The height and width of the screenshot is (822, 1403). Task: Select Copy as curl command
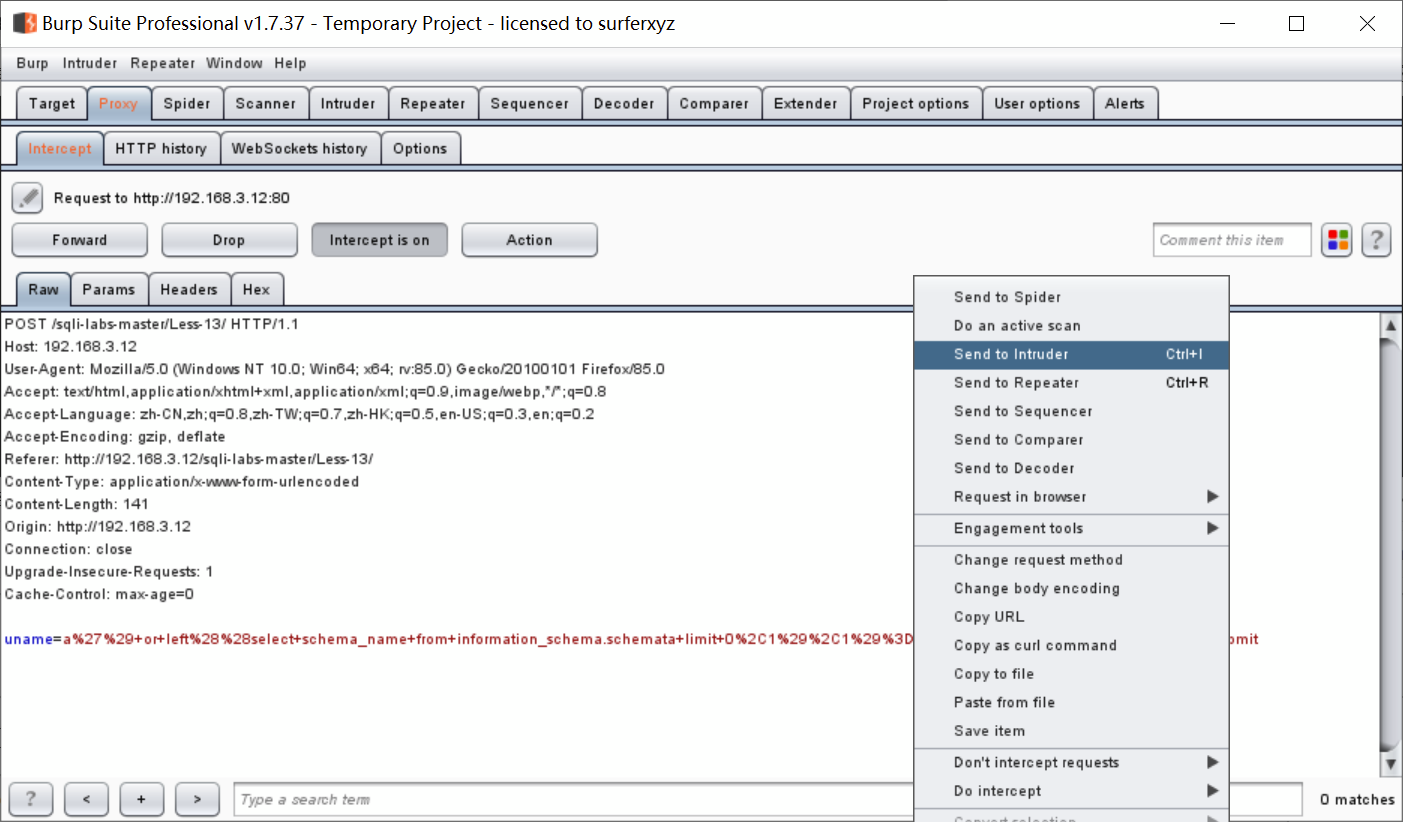pyautogui.click(x=1071, y=646)
